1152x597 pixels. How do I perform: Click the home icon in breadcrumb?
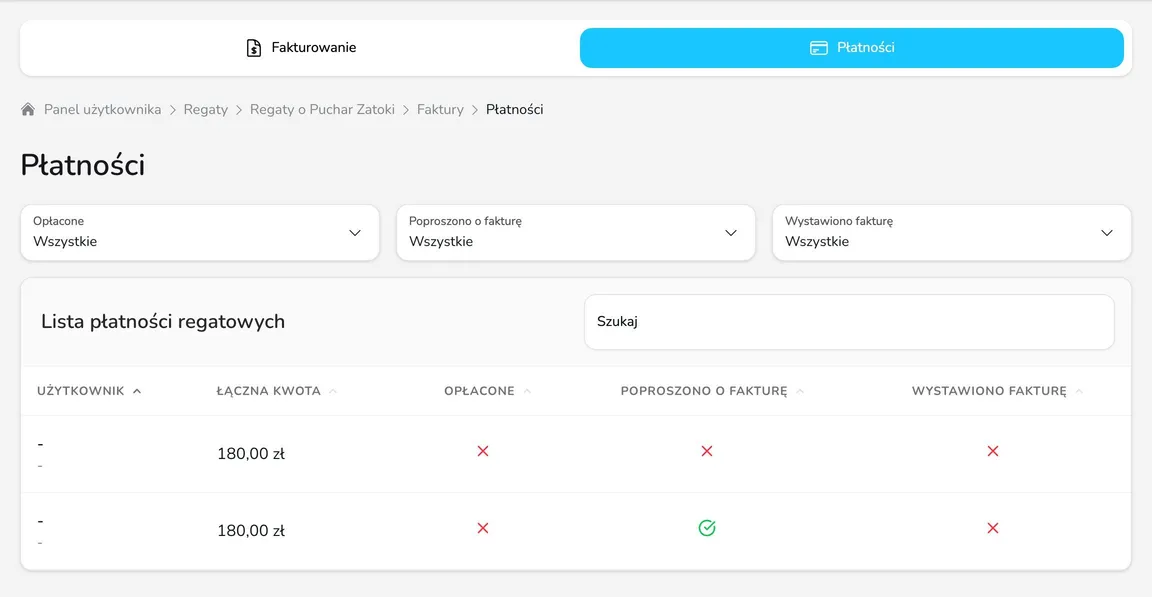28,109
